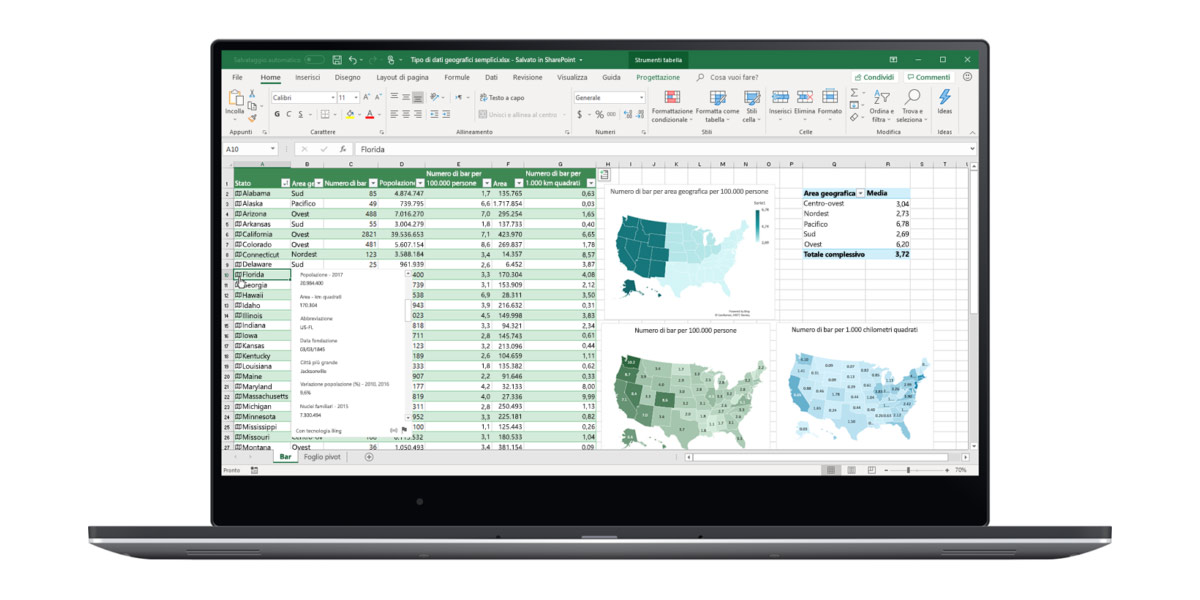Viewport: 1200px width, 600px height.
Task: Open the Calibri font name dropdown
Action: [333, 97]
